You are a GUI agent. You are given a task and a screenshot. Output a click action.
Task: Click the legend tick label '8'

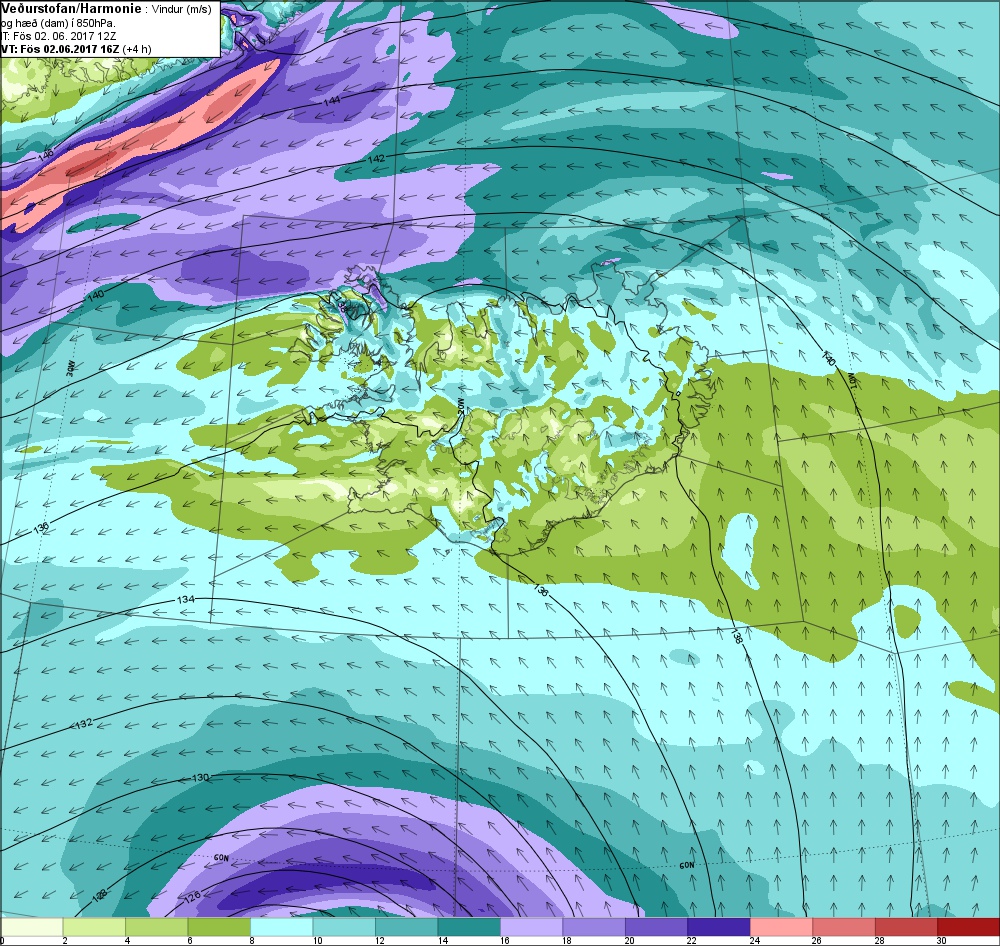pyautogui.click(x=252, y=941)
